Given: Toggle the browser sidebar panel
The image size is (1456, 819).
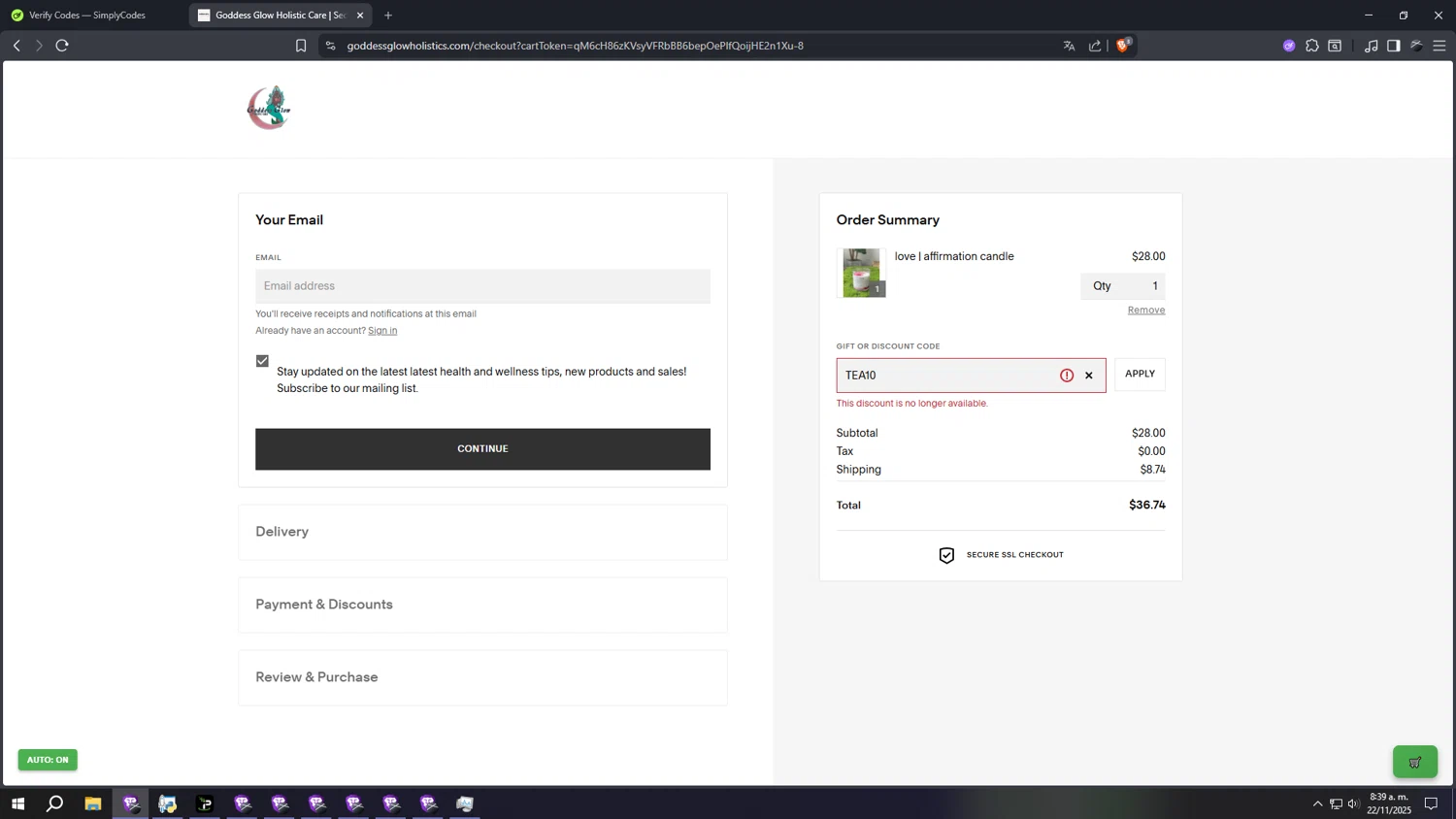Looking at the screenshot, I should coord(1394,46).
